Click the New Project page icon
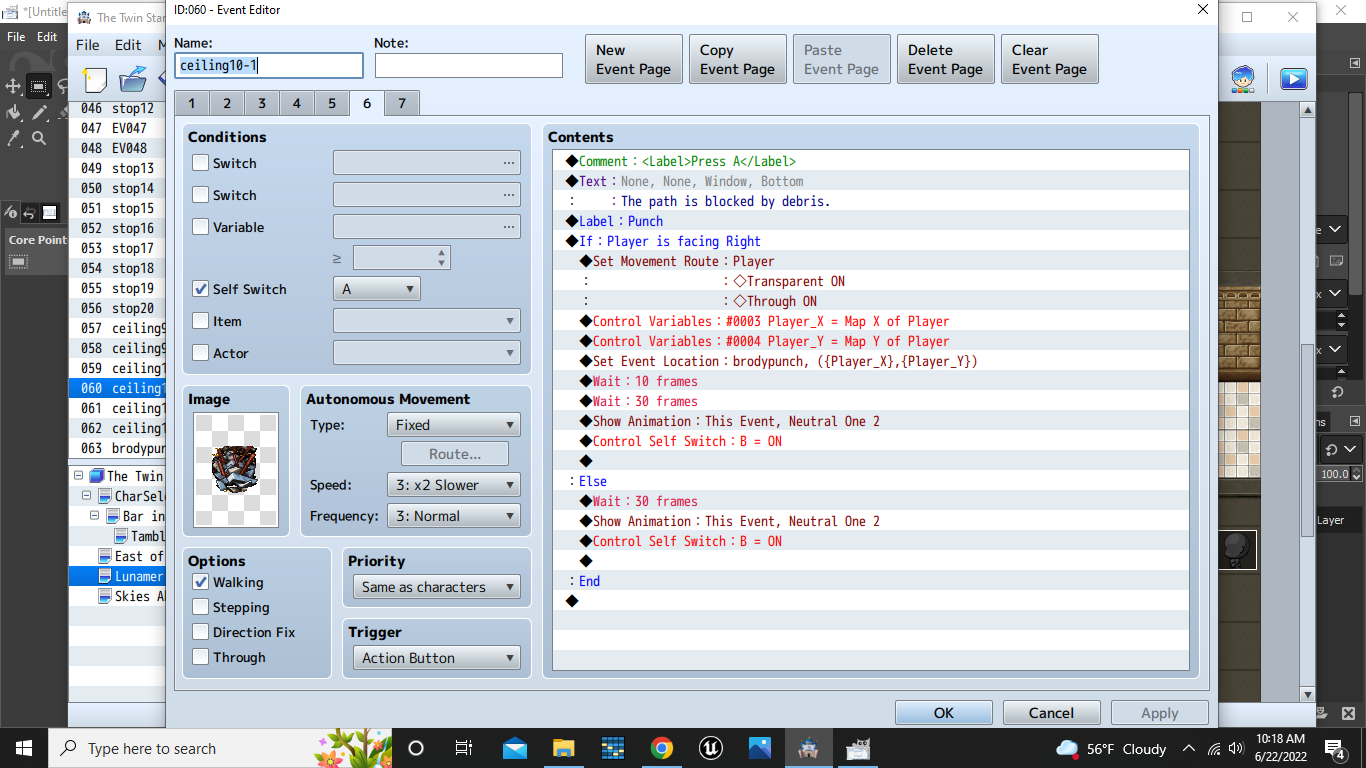This screenshot has width=1366, height=768. tap(94, 80)
